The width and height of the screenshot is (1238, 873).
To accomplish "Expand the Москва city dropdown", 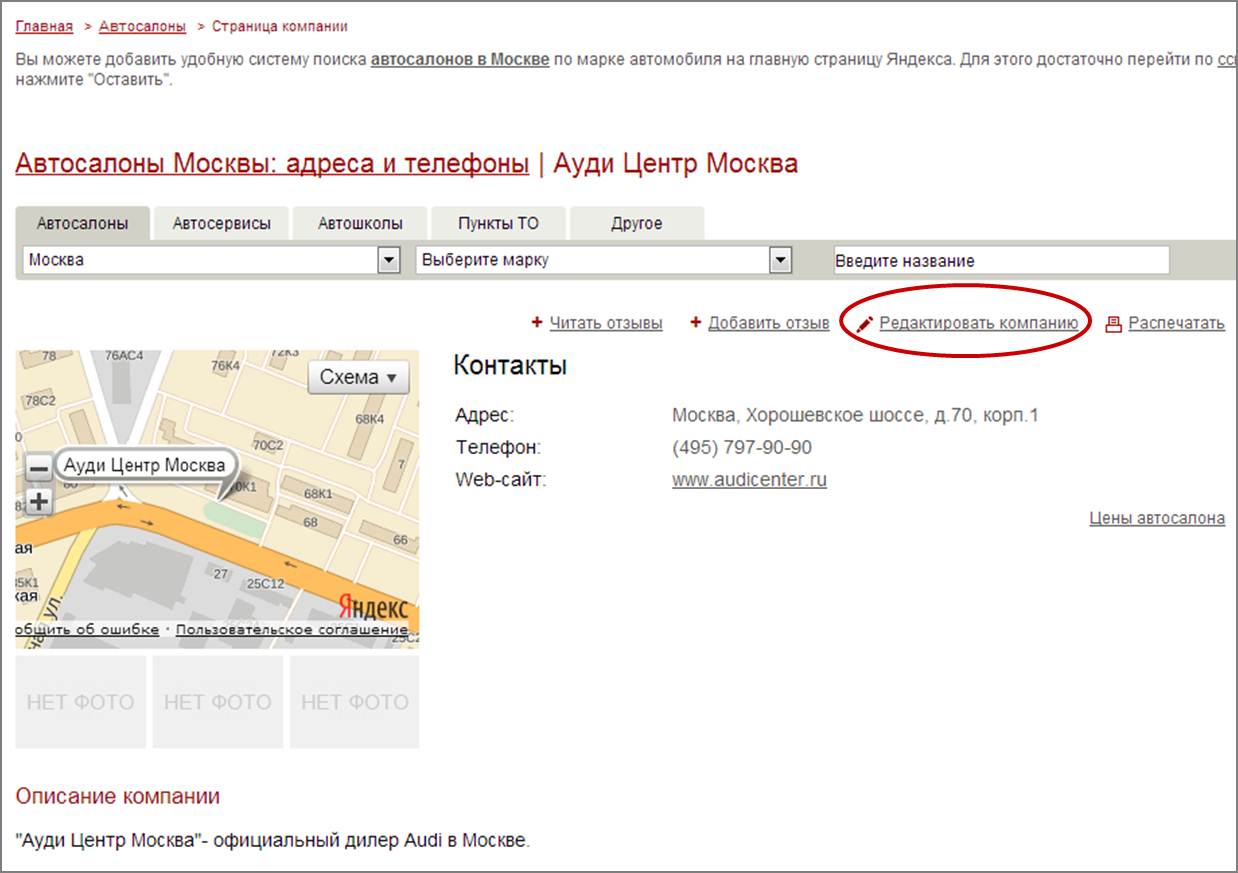I will pyautogui.click(x=388, y=261).
